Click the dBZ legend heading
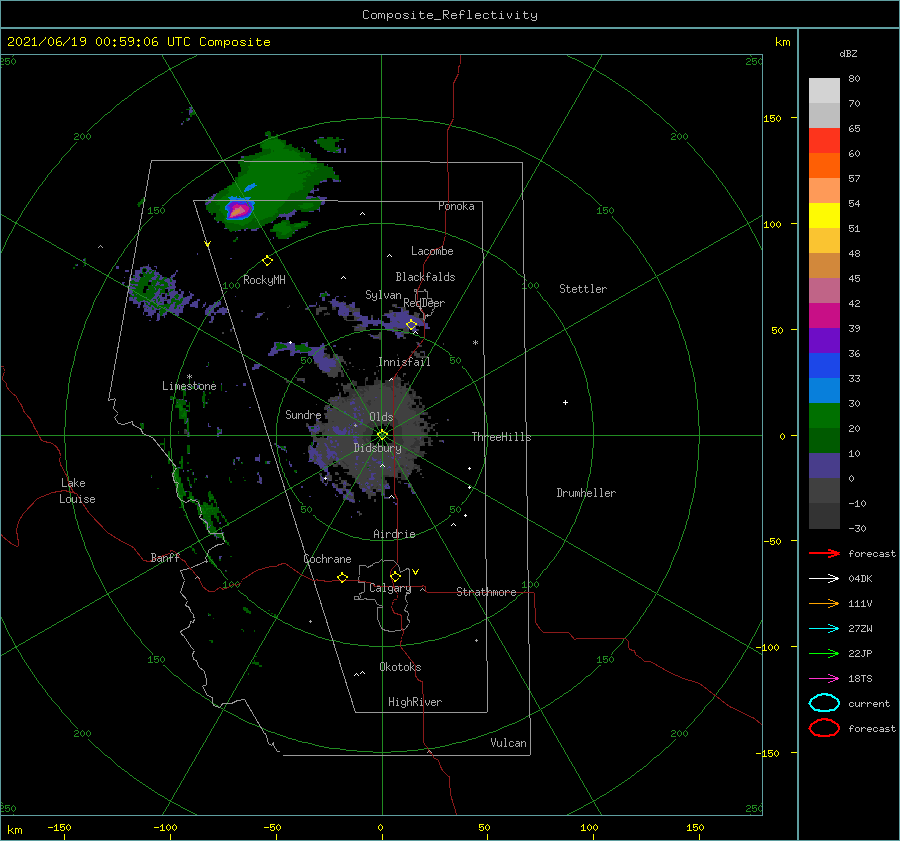This screenshot has height=841, width=900. 848,53
